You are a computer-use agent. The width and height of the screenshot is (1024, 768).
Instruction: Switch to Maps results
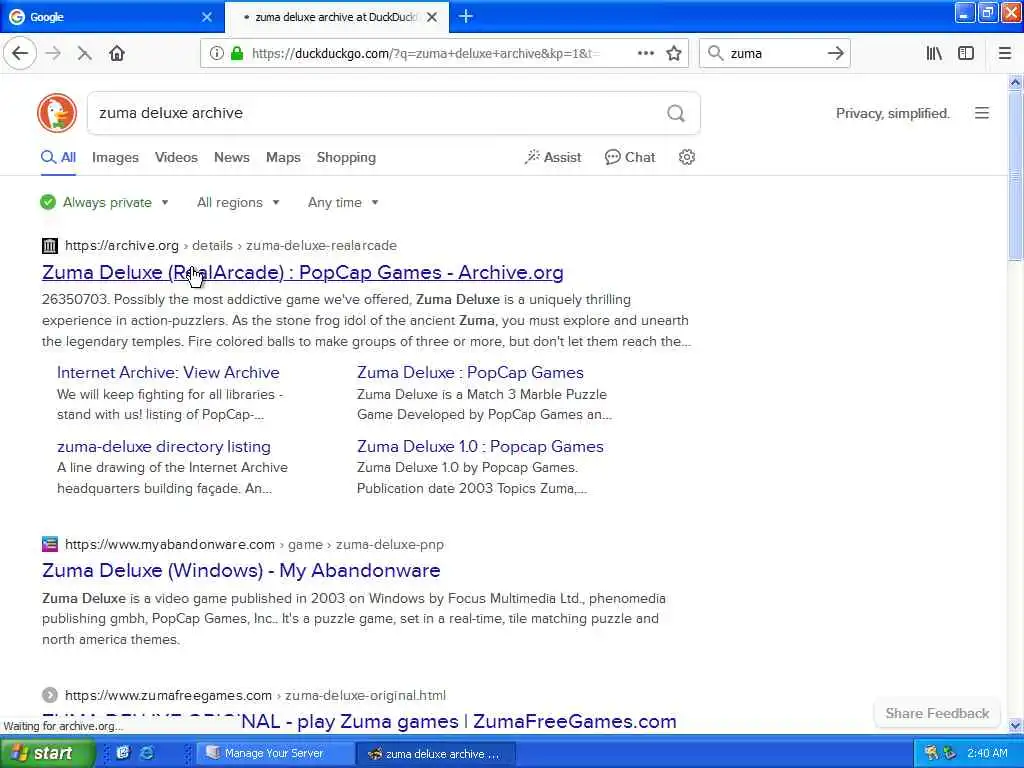pos(283,157)
